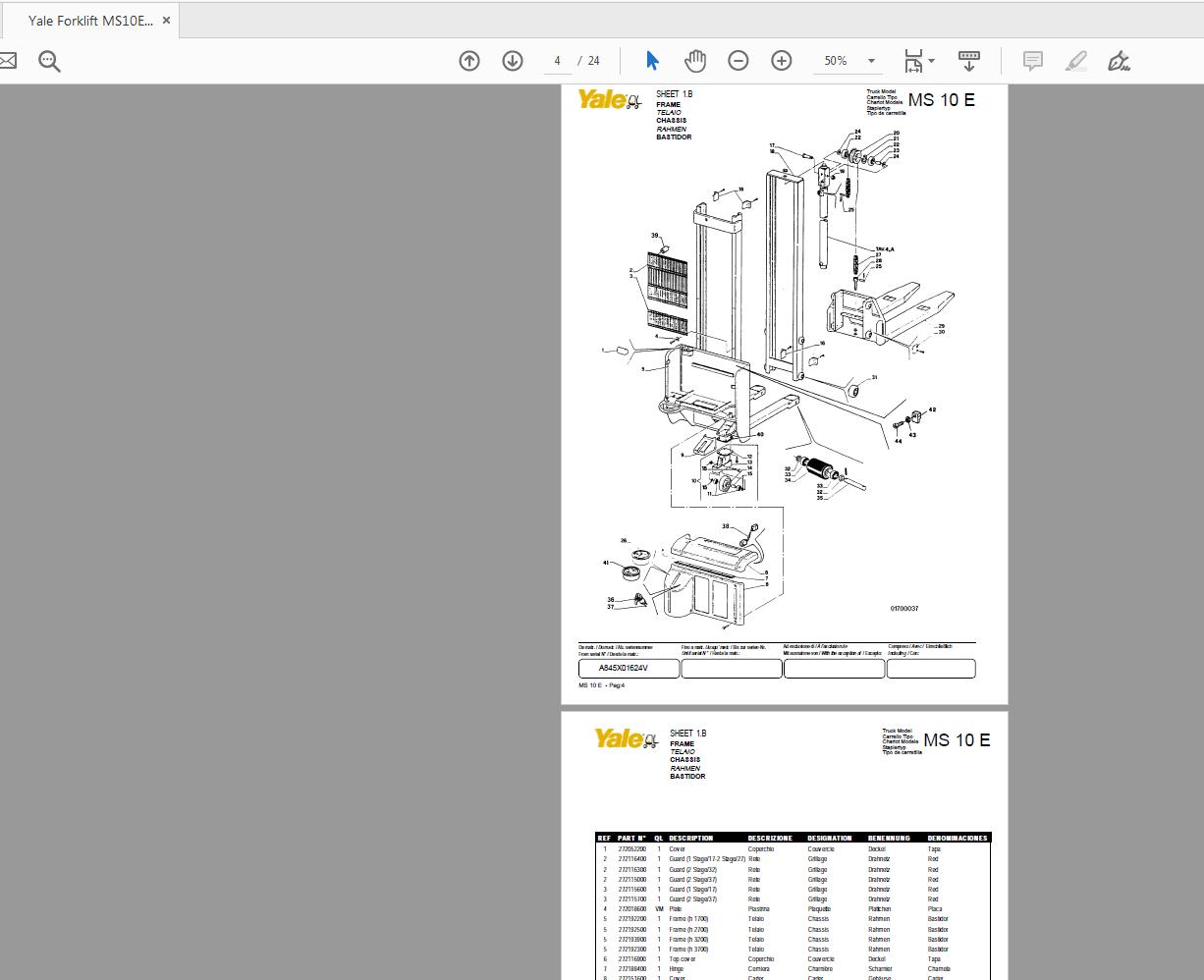Click drawing number 01700037
The width and height of the screenshot is (1204, 980).
coord(904,609)
